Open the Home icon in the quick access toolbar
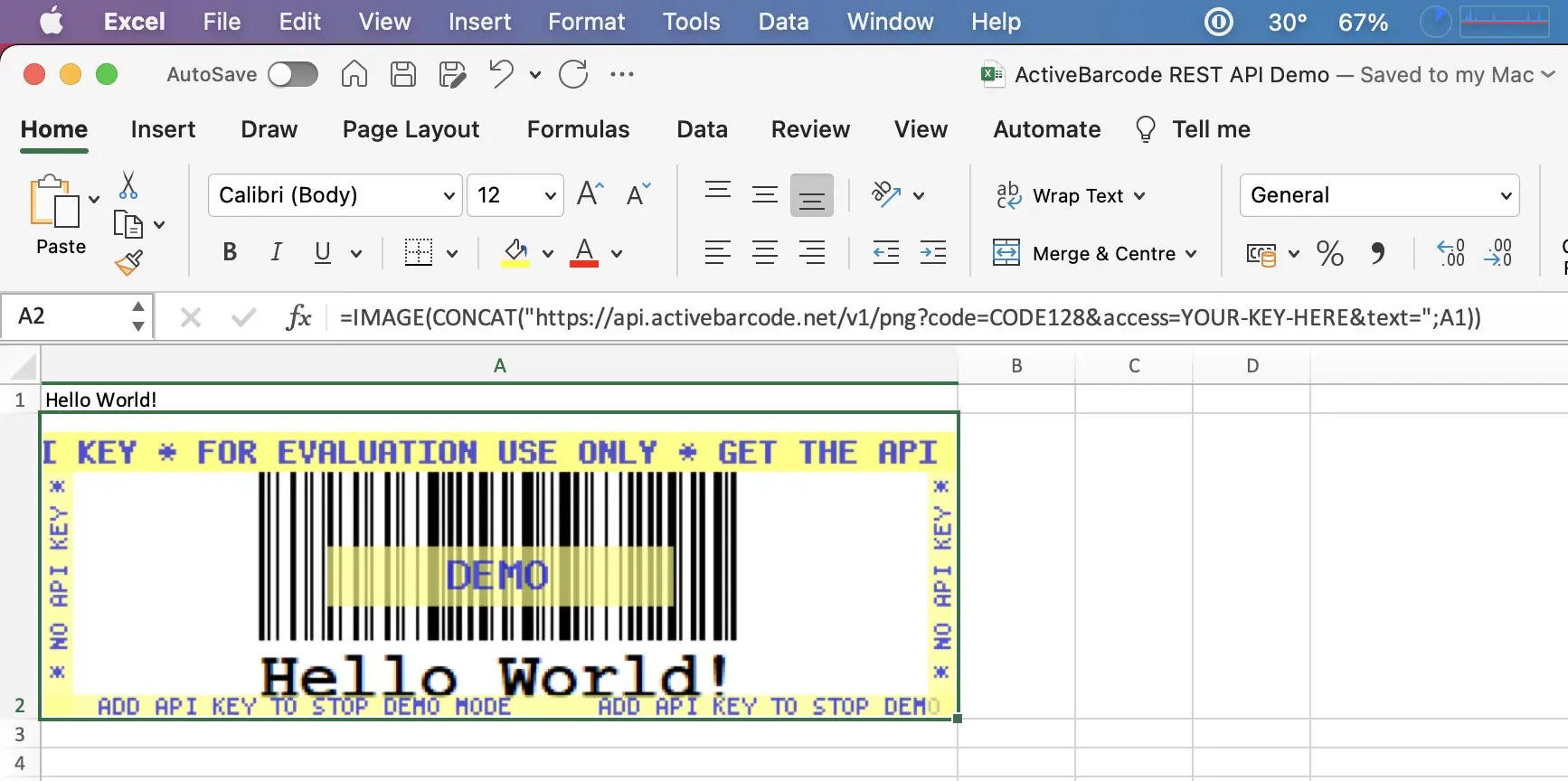The image size is (1568, 781). (354, 74)
